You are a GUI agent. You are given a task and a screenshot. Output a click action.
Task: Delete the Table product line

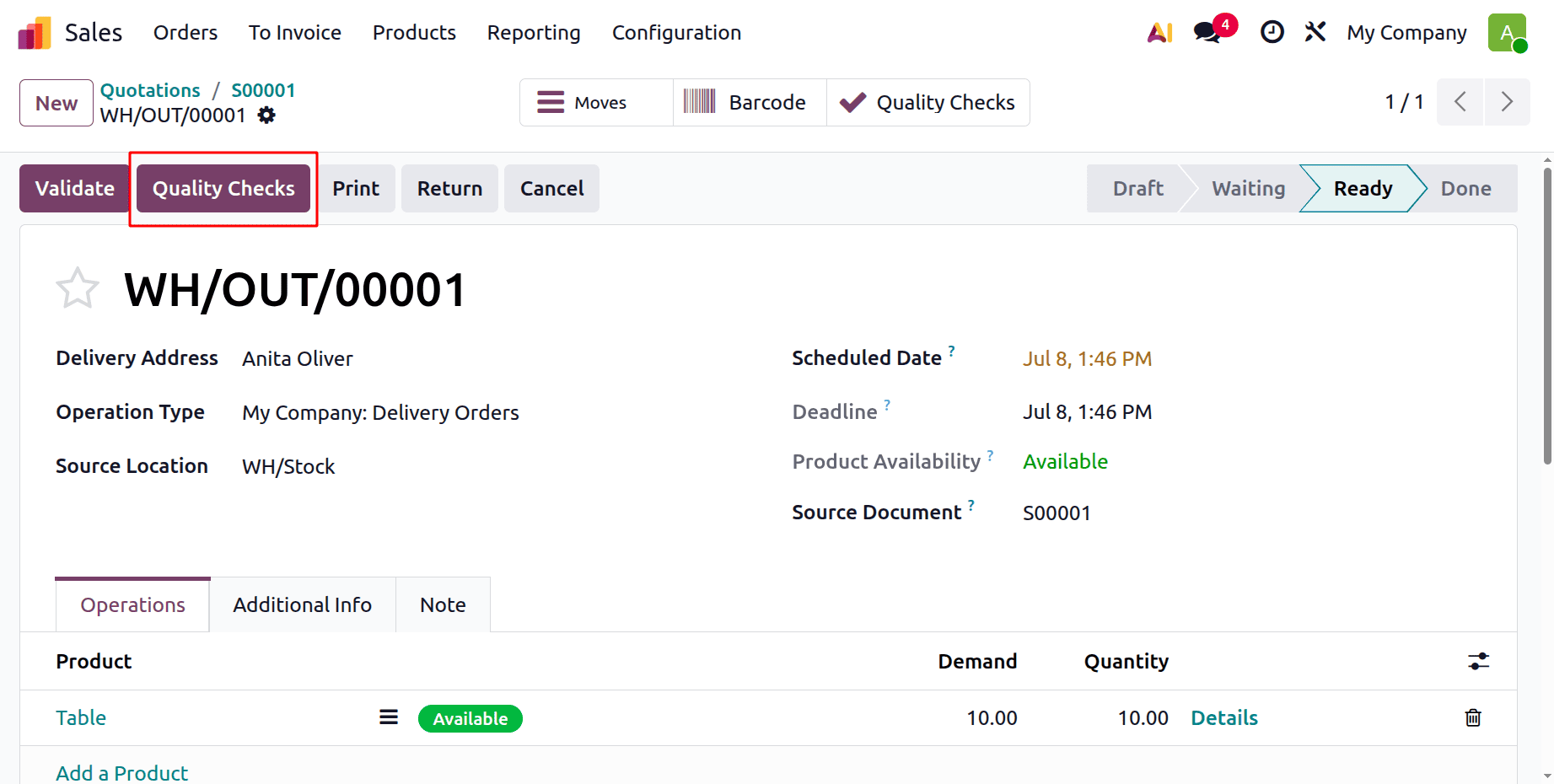[x=1473, y=717]
